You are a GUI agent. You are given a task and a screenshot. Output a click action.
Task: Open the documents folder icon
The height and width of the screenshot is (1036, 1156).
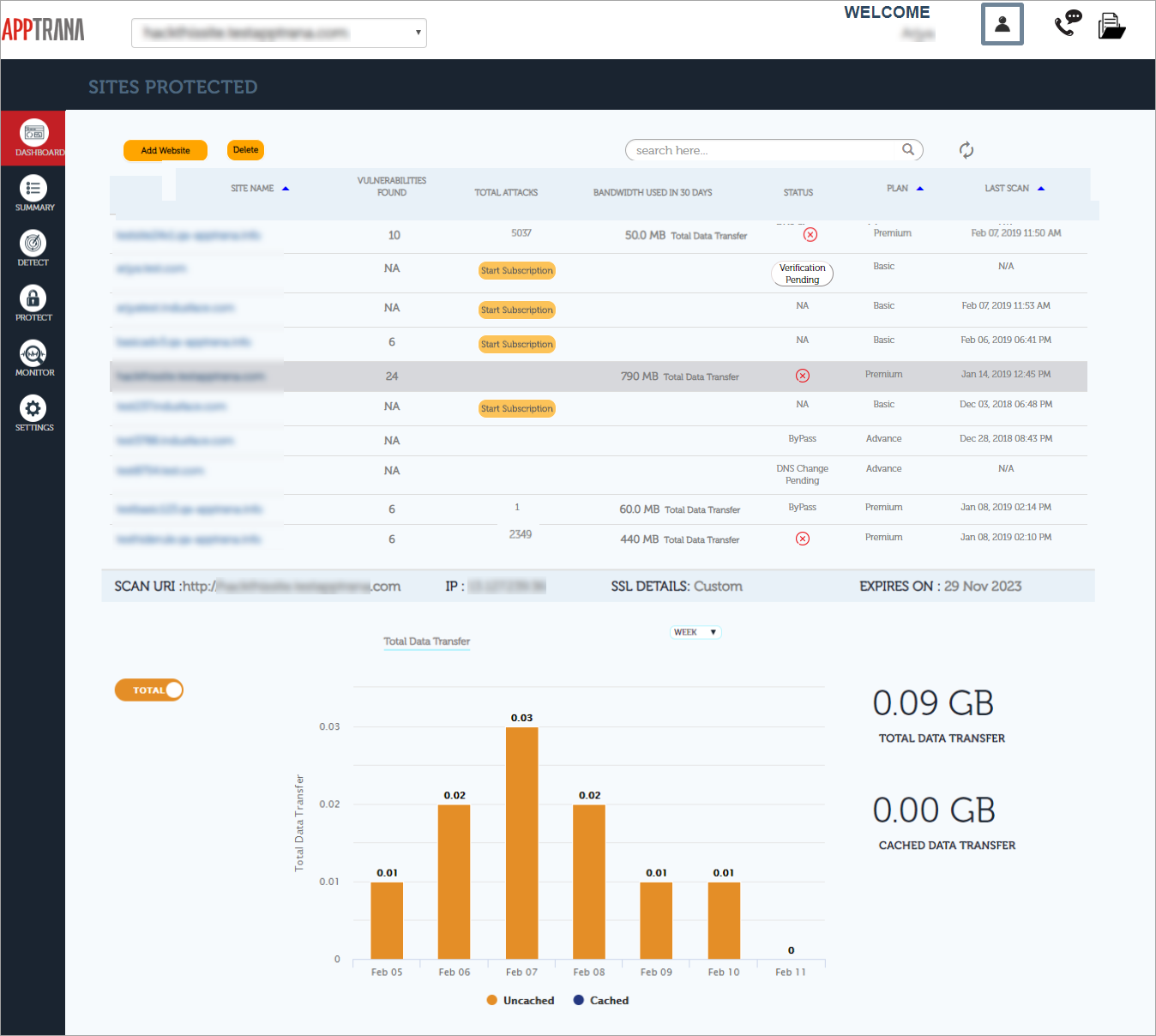(1111, 25)
